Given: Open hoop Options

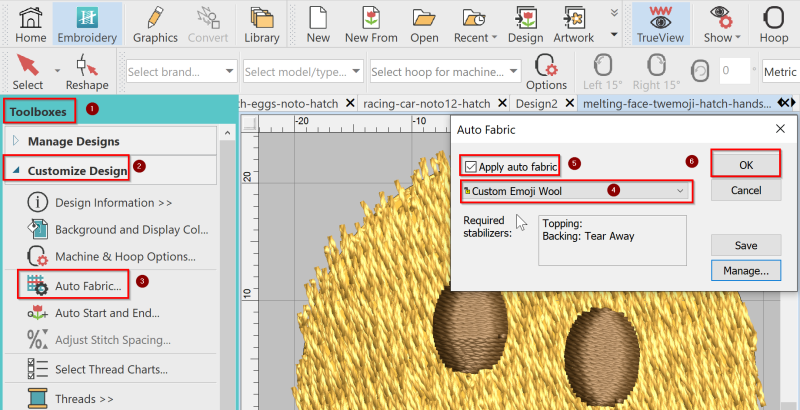Looking at the screenshot, I should [x=546, y=72].
